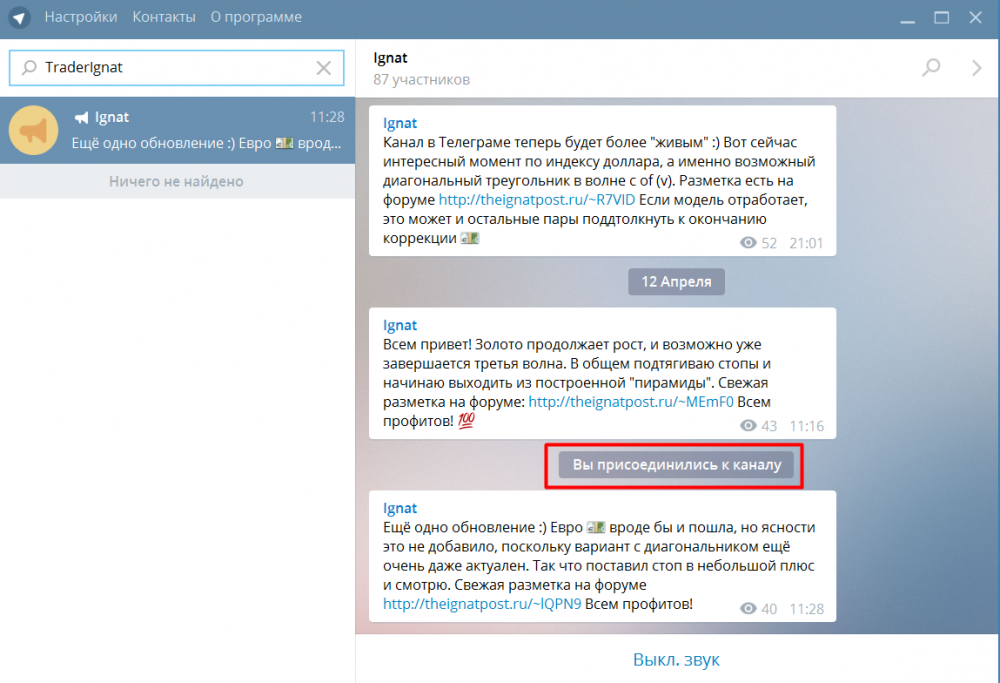Maximize the Telegram window

[941, 18]
